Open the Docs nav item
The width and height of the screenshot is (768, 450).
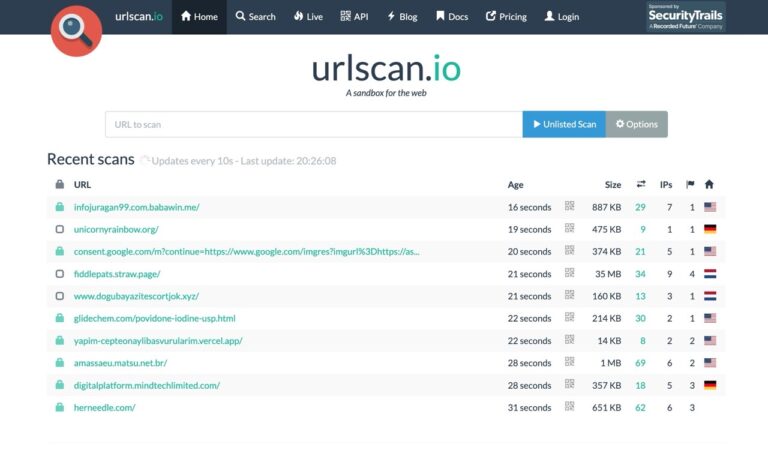coord(452,17)
